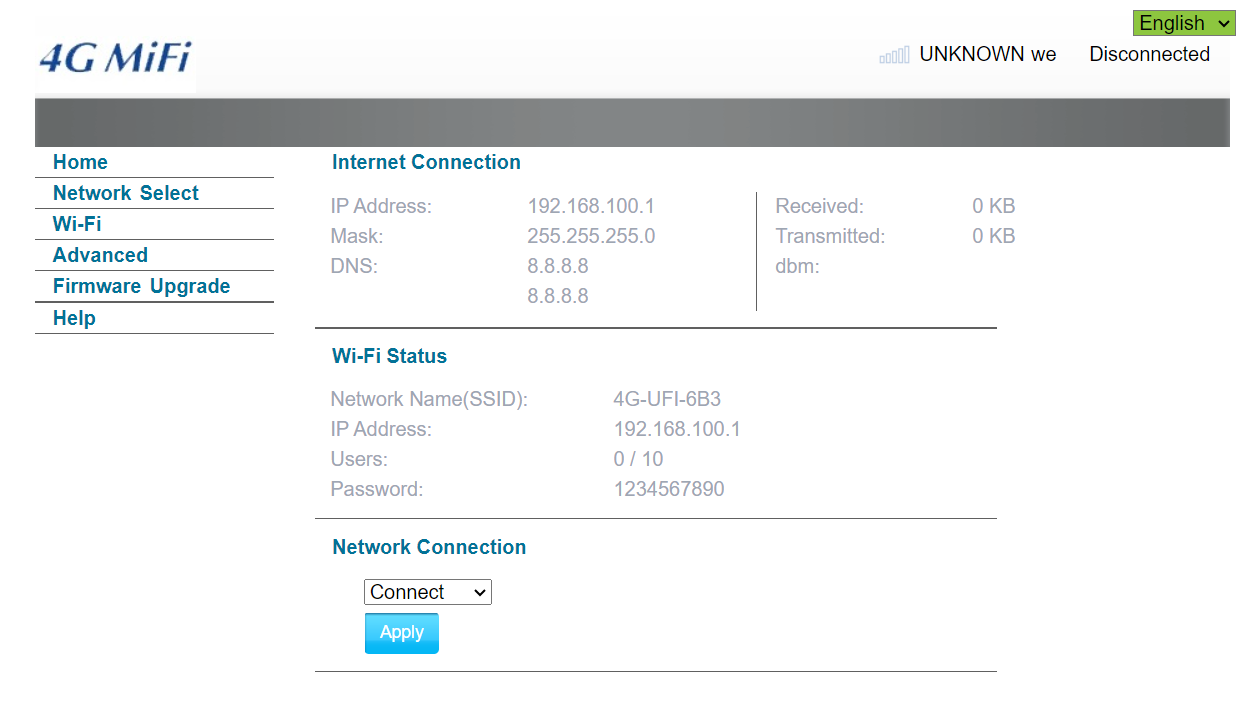Click the Wi-Fi password value 1234567890
This screenshot has height=705, width=1246.
pyautogui.click(x=670, y=488)
